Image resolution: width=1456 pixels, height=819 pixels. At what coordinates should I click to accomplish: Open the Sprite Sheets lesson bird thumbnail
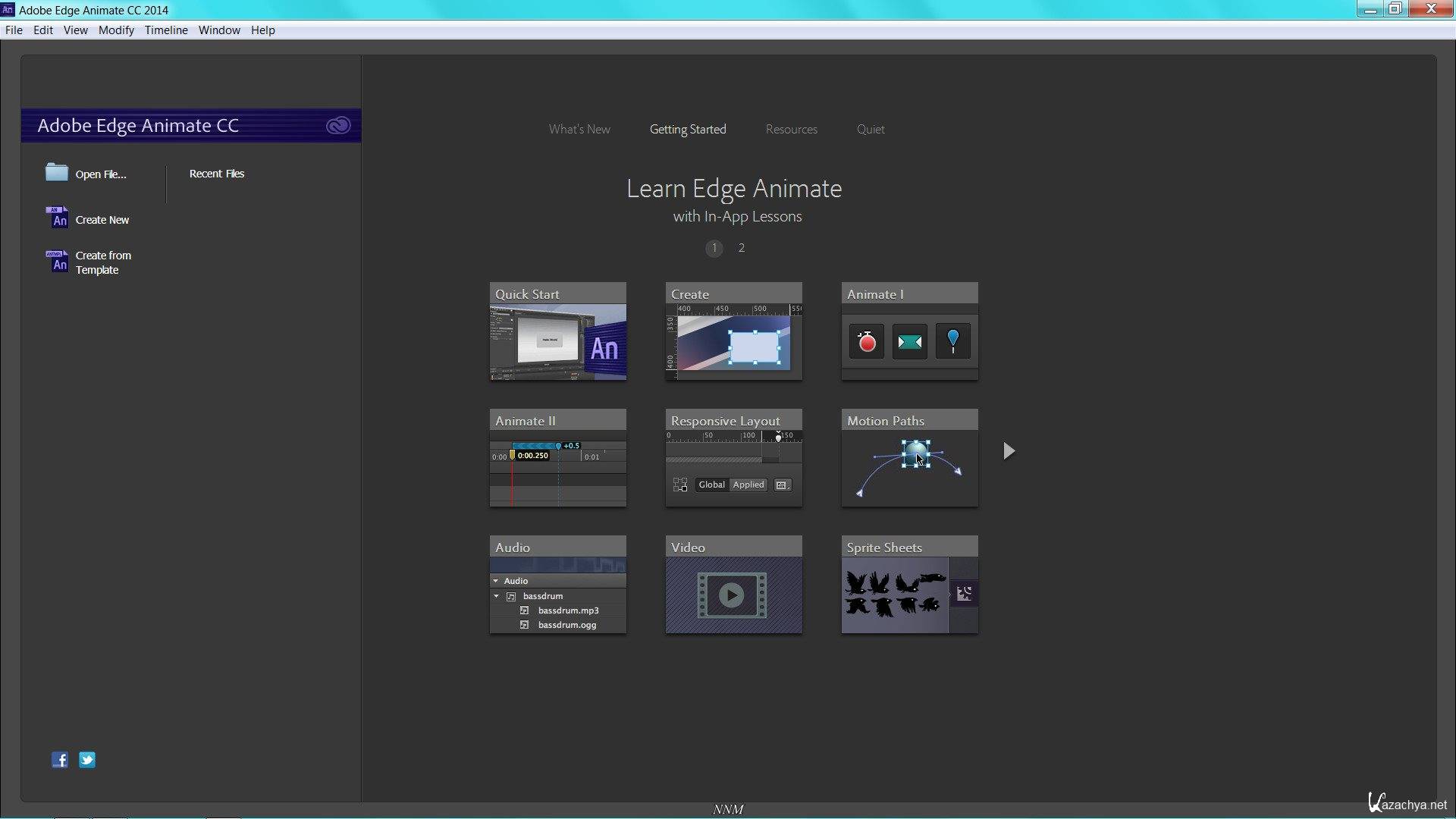tap(895, 595)
